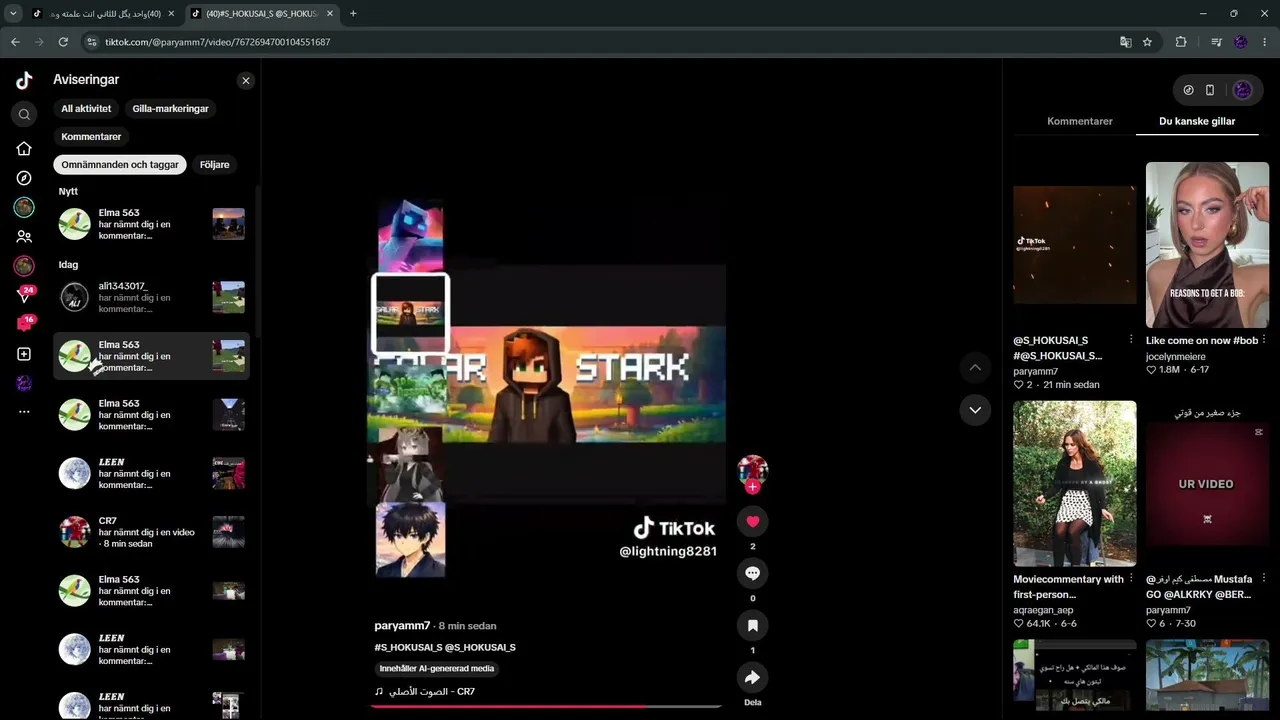Open the @S_HOKUSAI_S recommended video thumbnail
Viewport: 1280px width, 720px height.
coord(1075,245)
